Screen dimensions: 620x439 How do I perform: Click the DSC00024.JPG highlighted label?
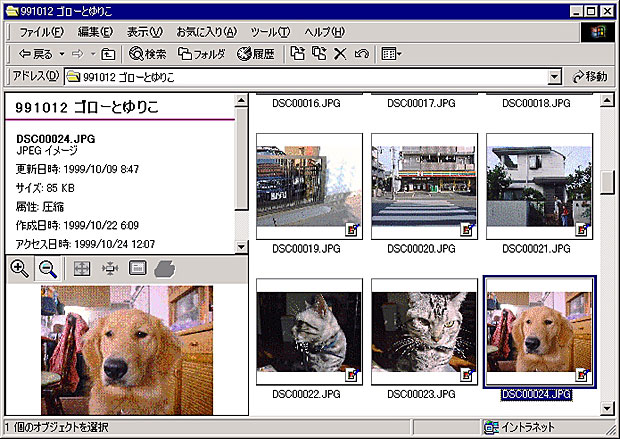click(536, 394)
